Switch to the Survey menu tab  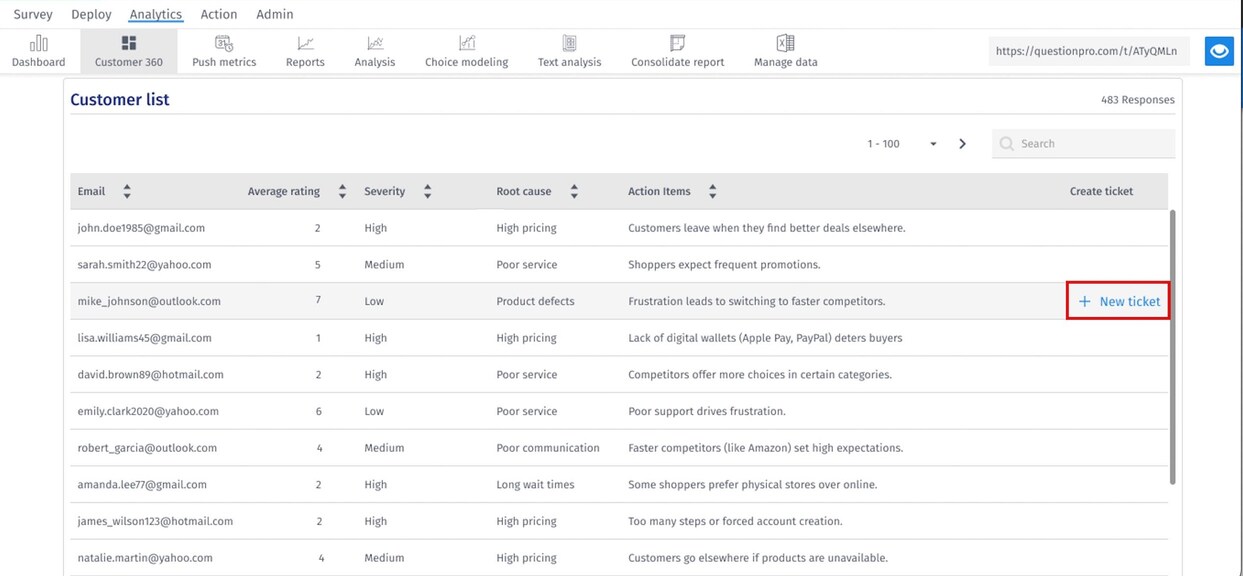point(33,14)
